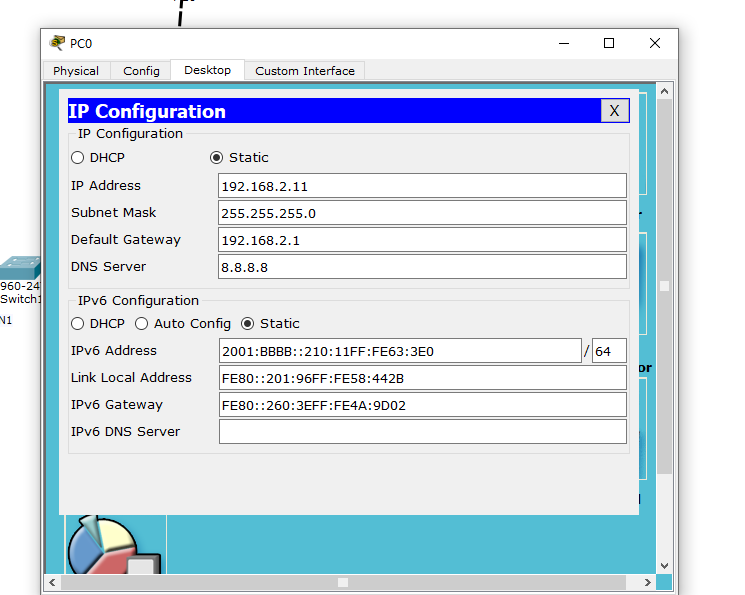Image resolution: width=745 pixels, height=595 pixels.
Task: Switch to the Physical tab
Action: tap(76, 71)
